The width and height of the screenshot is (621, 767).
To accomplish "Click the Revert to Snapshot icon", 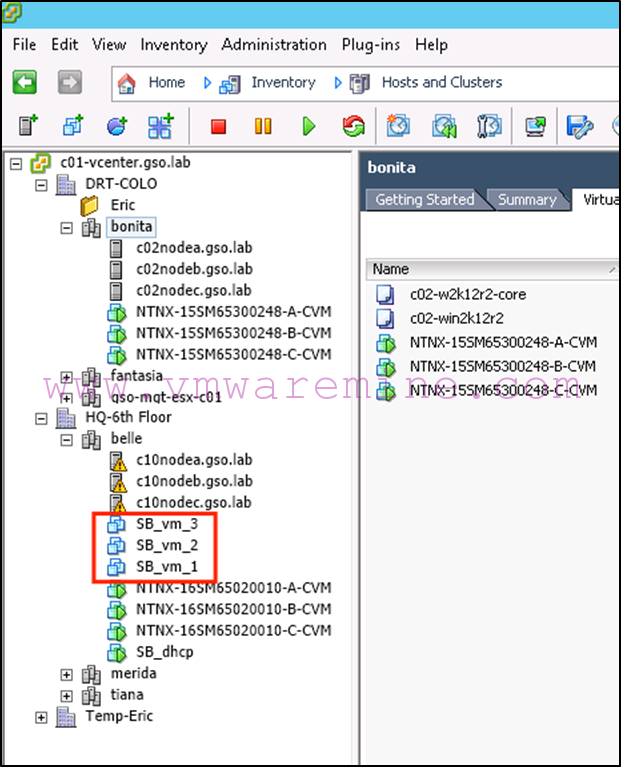I will tap(444, 126).
